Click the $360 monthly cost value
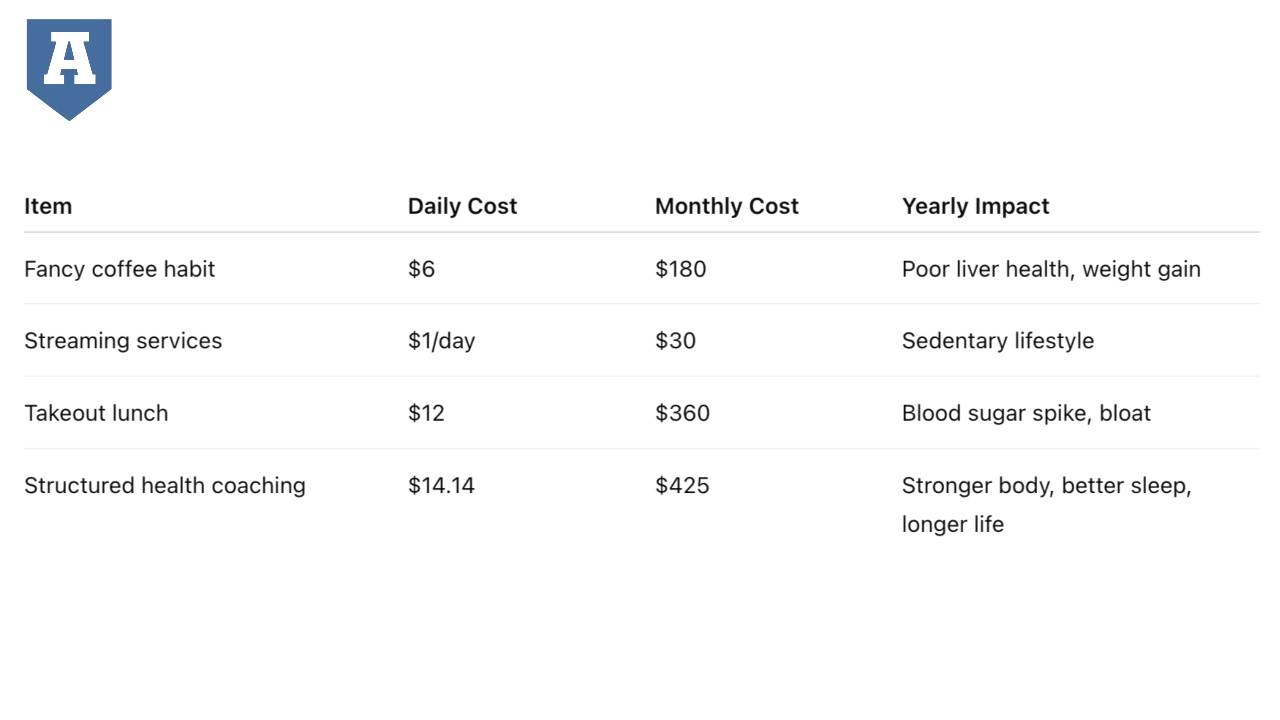This screenshot has height=720, width=1280. coord(682,413)
